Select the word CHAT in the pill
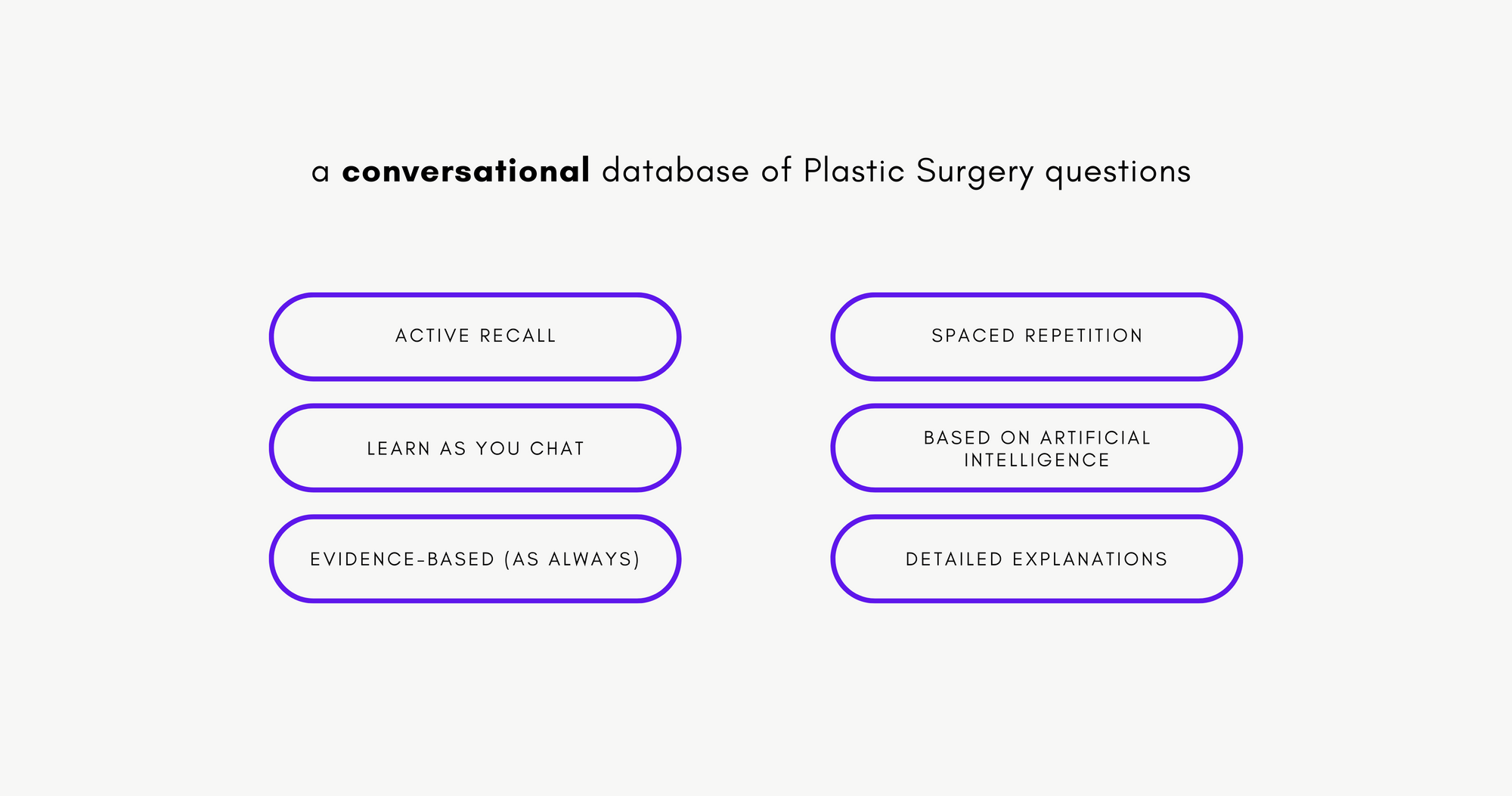Screen dimensions: 1512x796 coord(557,448)
